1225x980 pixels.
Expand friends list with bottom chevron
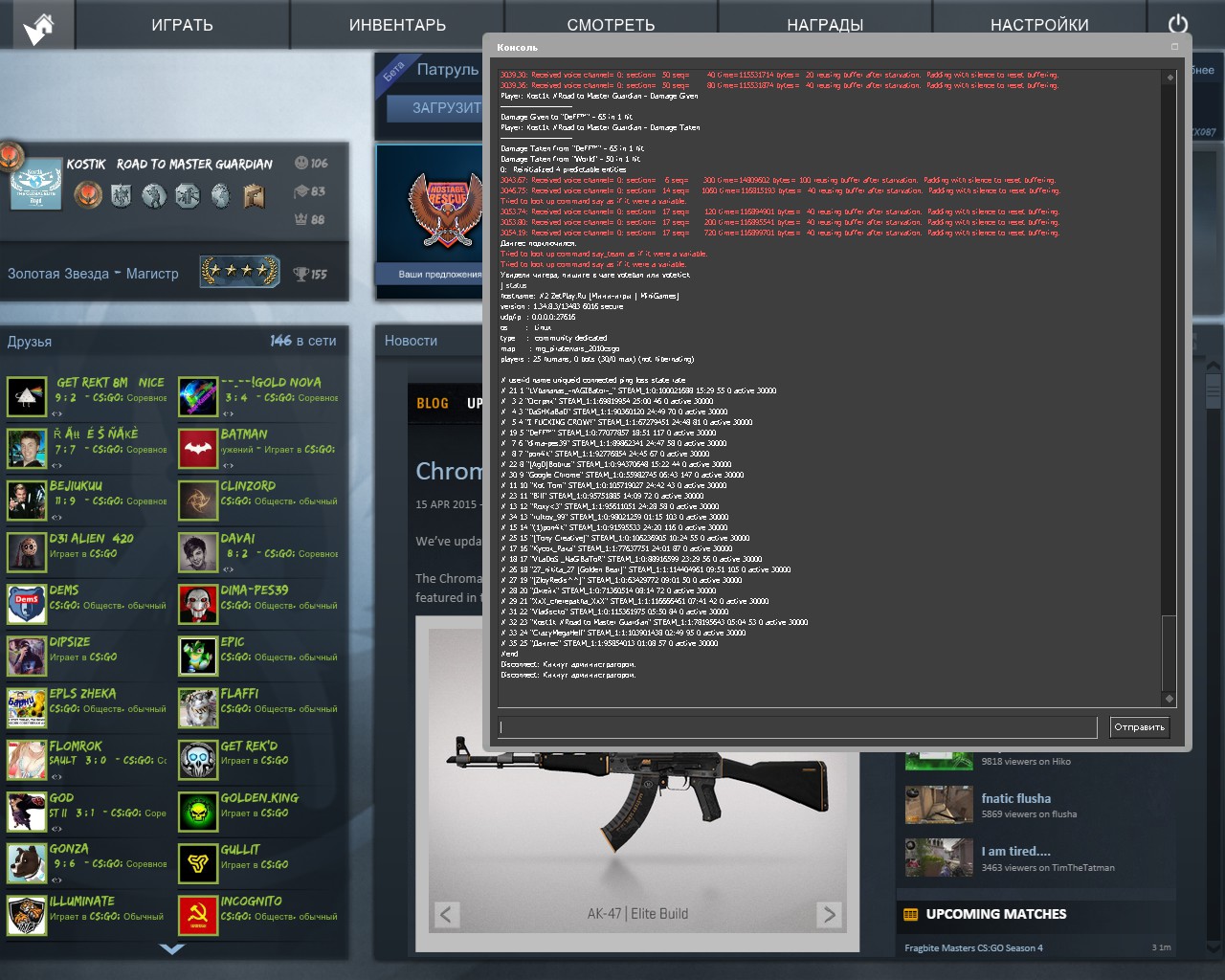coord(172,949)
